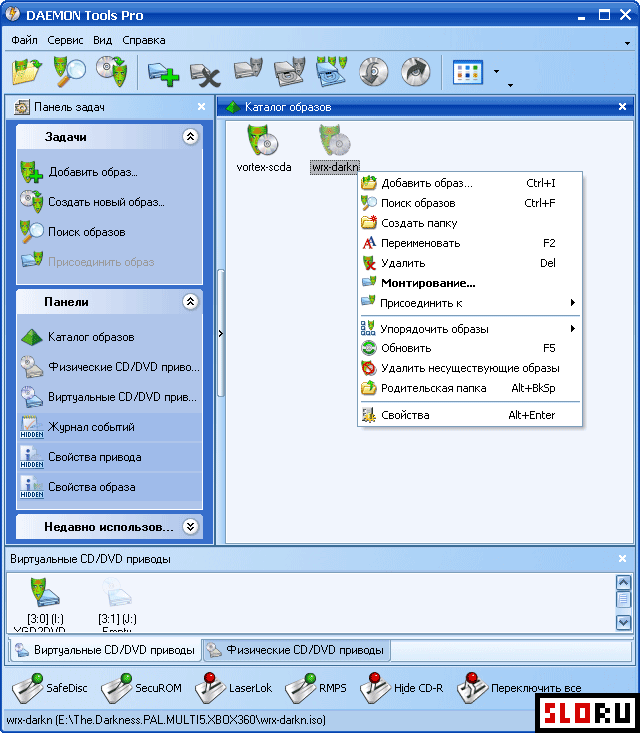Image resolution: width=640 pixels, height=733 pixels.
Task: Toggle Hide CD-R switch
Action: (x=402, y=688)
